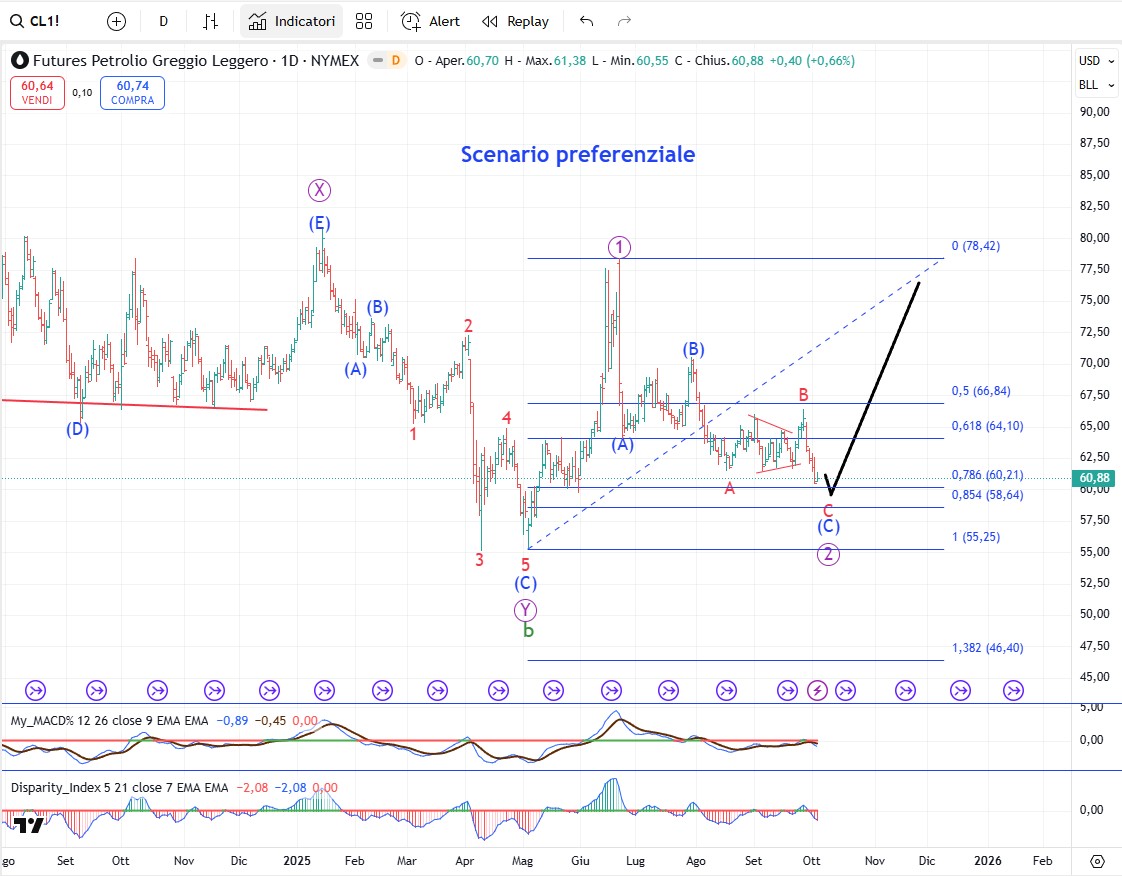This screenshot has width=1122, height=876.
Task: Select the (D) wave label
Action: 77,429
